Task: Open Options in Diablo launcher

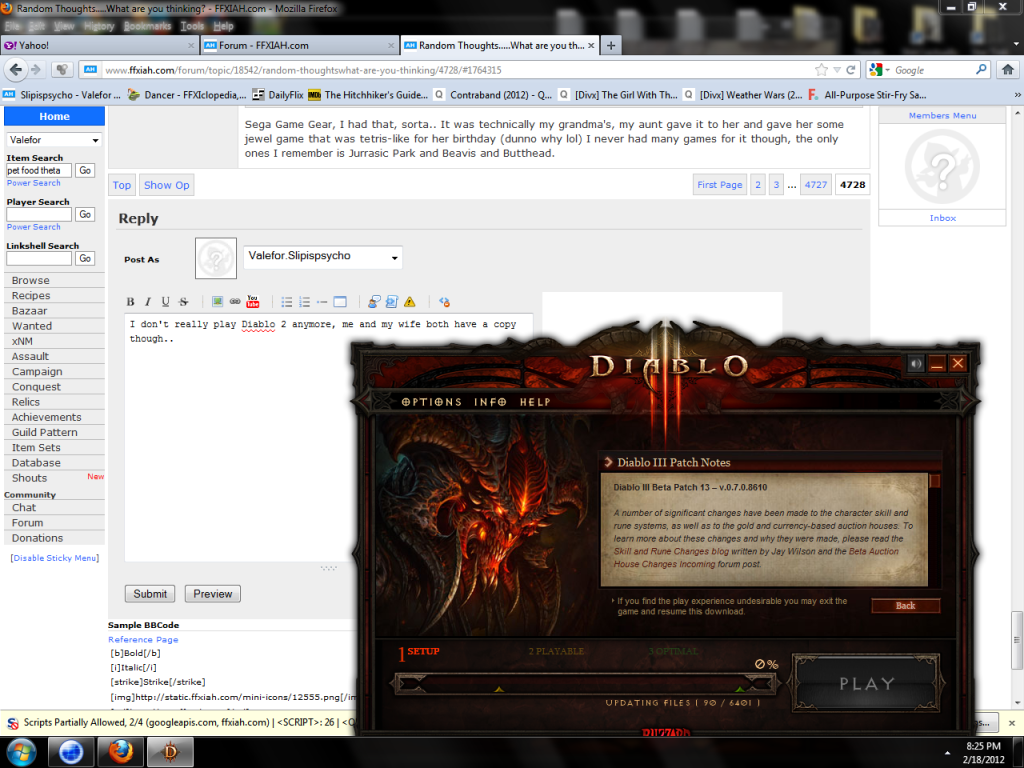Action: coord(432,402)
